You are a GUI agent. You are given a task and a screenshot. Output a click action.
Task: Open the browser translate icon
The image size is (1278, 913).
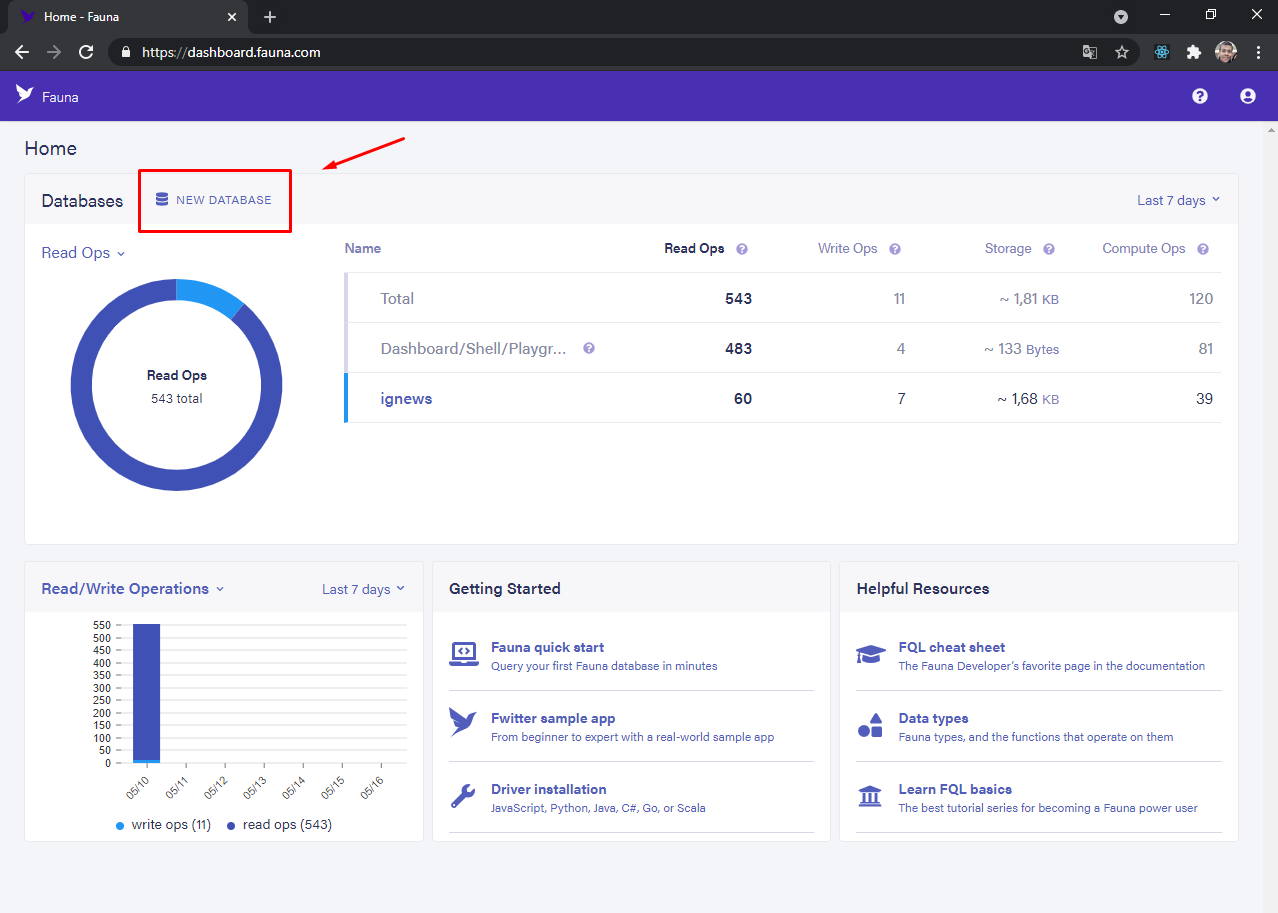click(x=1090, y=52)
